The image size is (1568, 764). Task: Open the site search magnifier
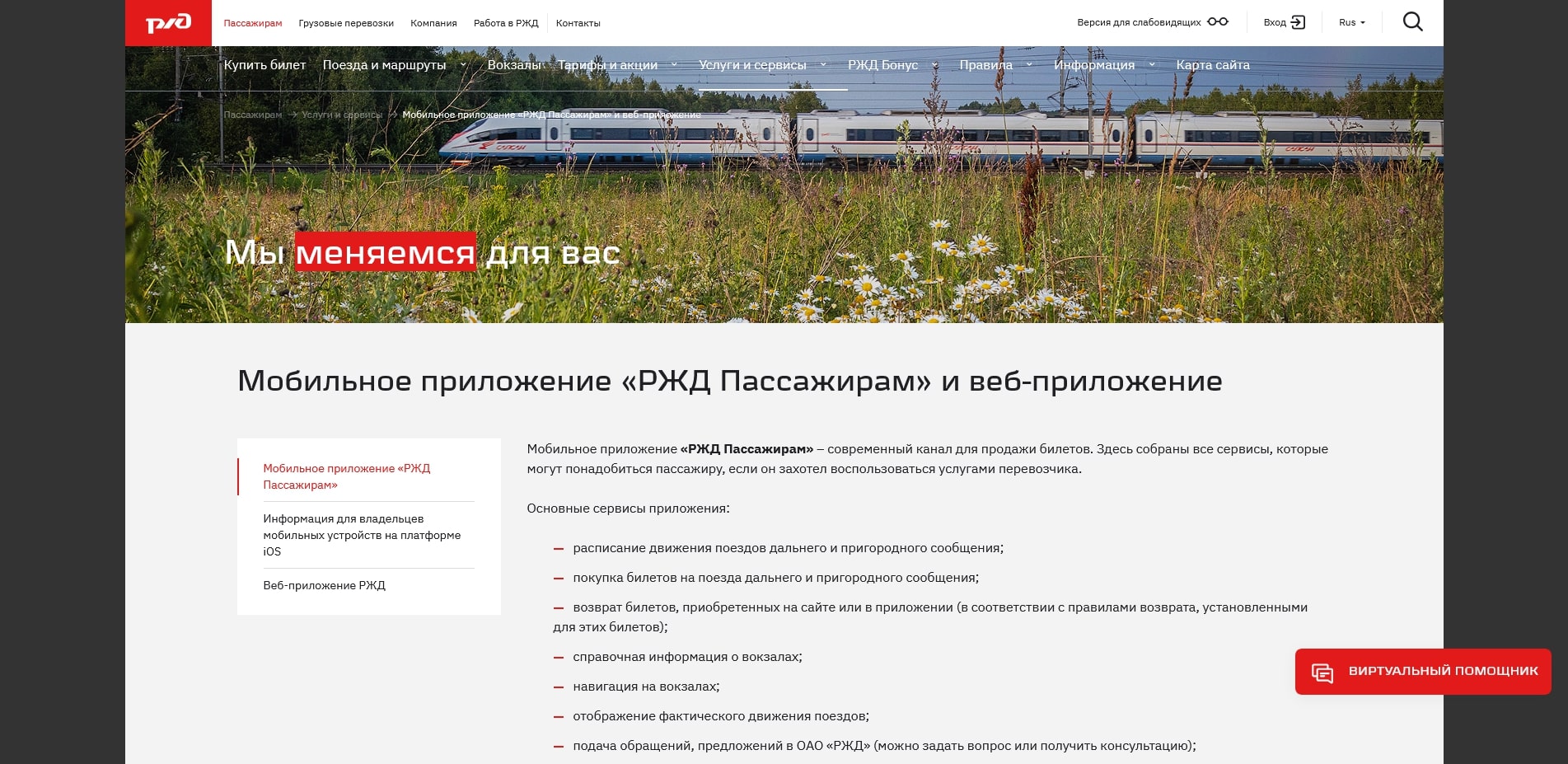(1411, 21)
